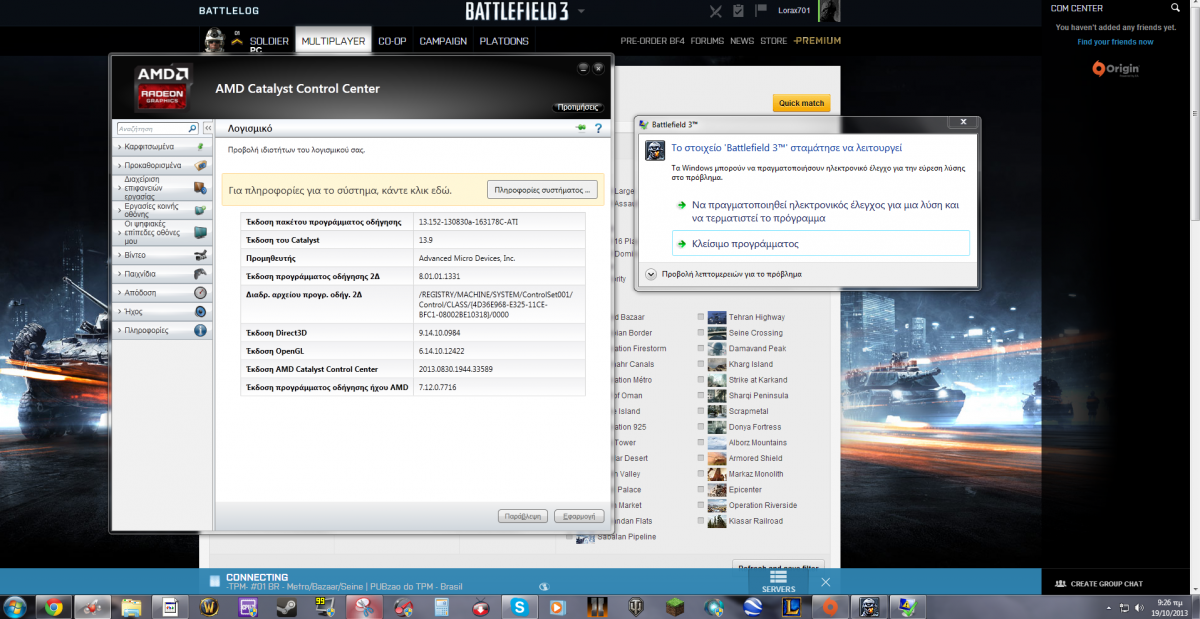Collapse the Catalyst sidebar with the double chevron

(209, 129)
